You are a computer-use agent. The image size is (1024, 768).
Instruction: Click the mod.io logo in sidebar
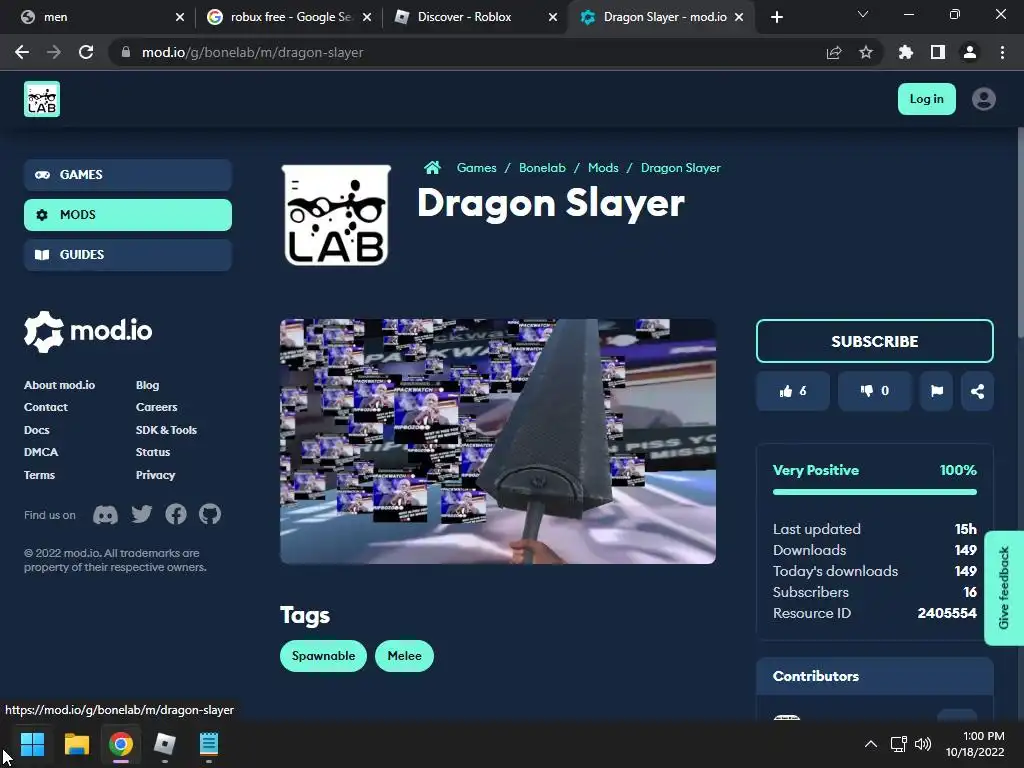[x=88, y=332]
